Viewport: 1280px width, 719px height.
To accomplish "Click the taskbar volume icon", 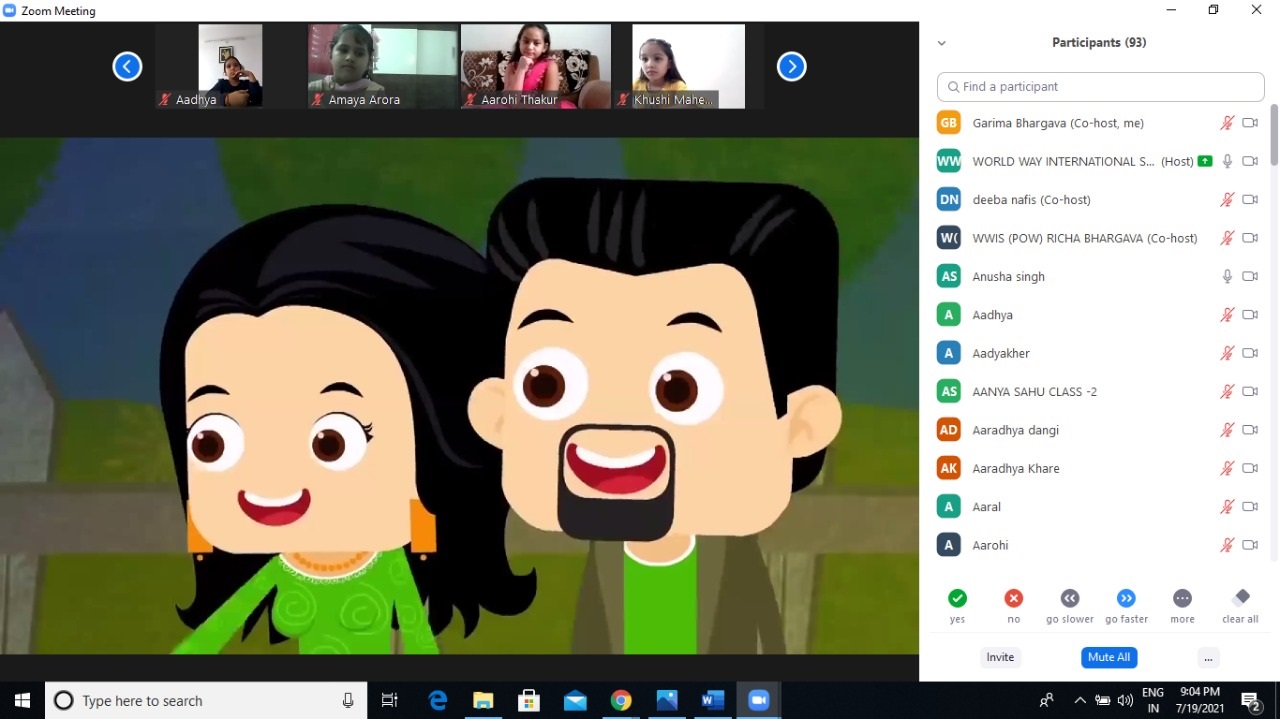I will 1125,700.
